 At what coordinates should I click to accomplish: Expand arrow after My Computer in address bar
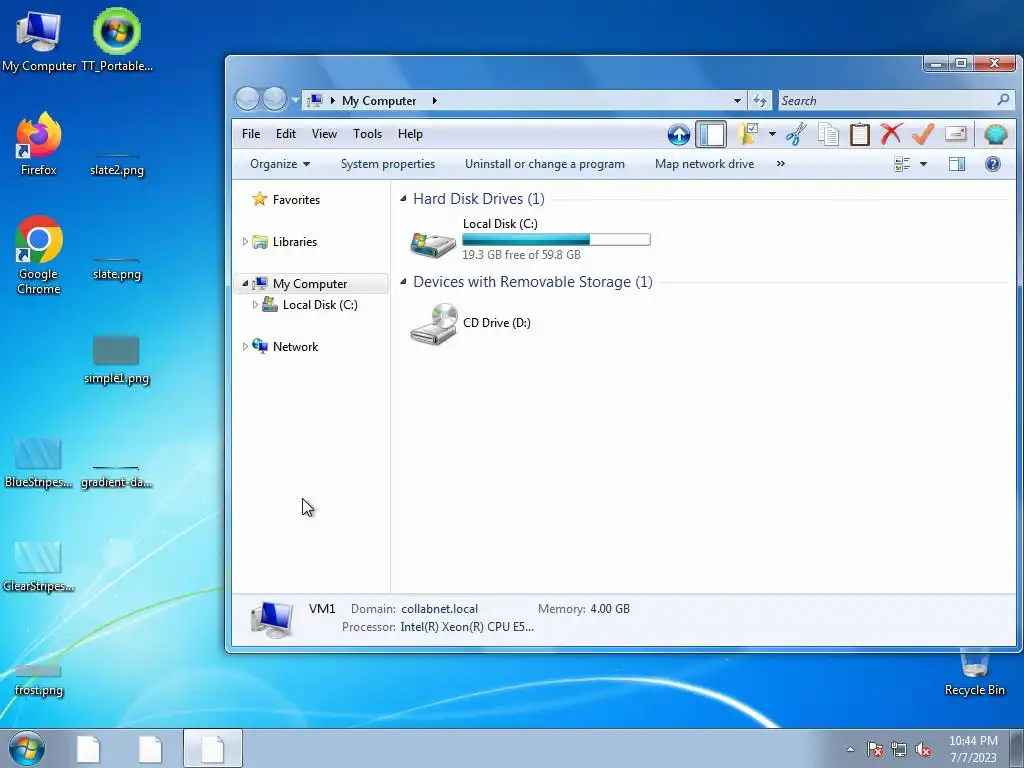[x=434, y=101]
